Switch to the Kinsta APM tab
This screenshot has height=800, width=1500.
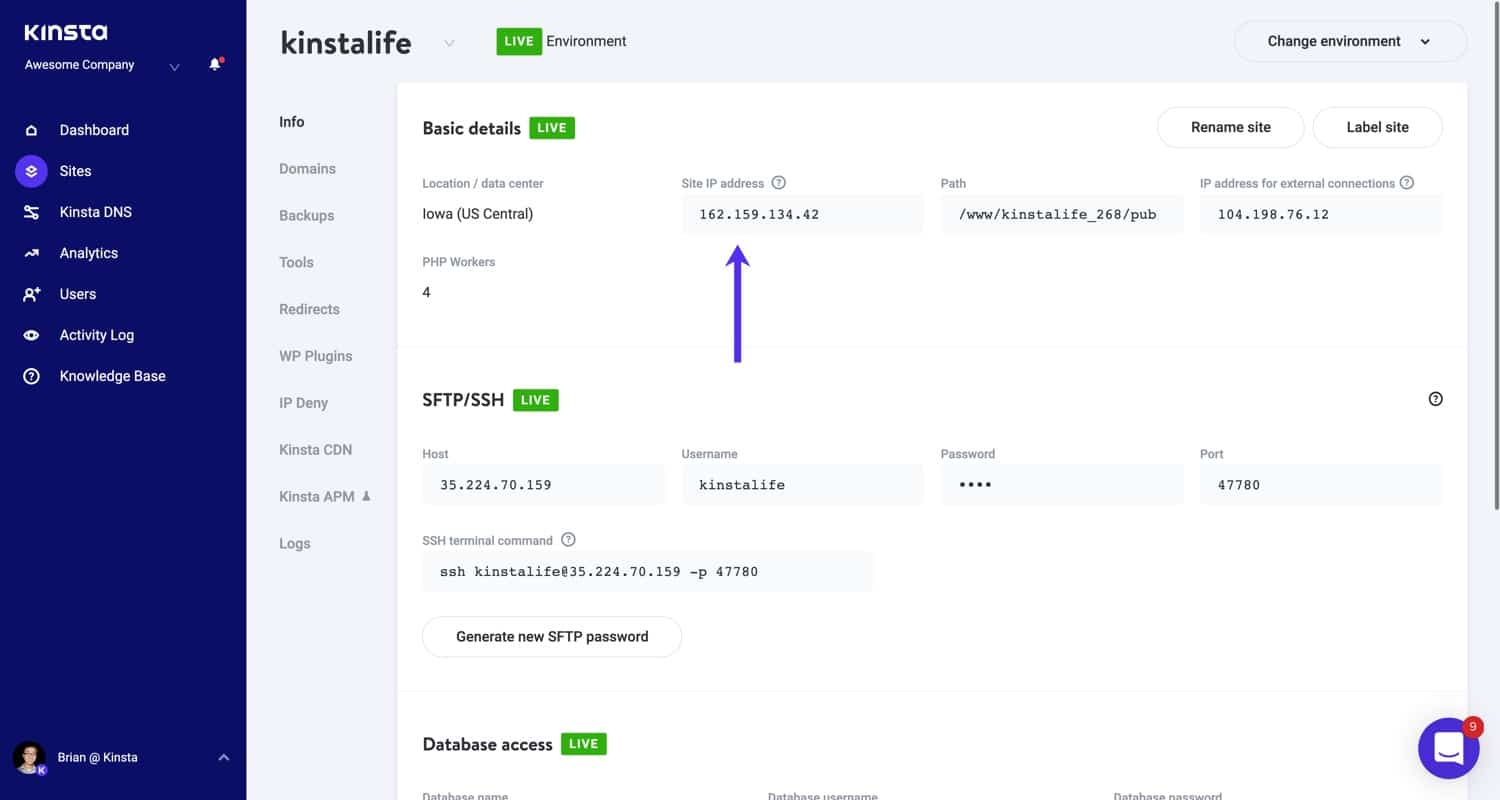[317, 497]
